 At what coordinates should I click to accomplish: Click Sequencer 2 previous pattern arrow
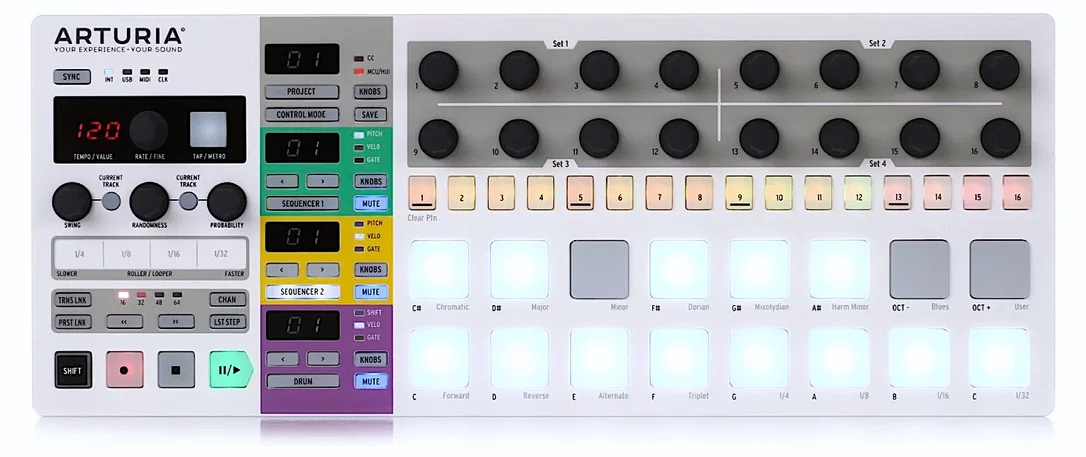[283, 270]
